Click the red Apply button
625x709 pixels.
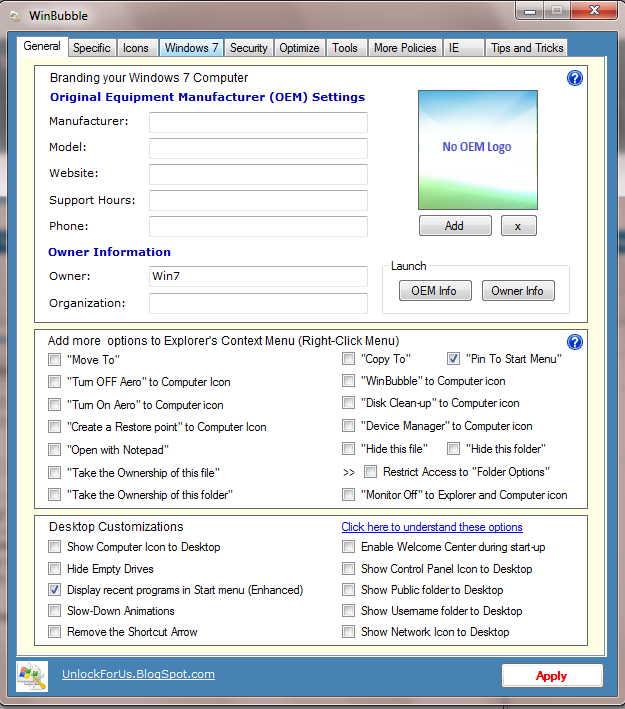coord(552,676)
